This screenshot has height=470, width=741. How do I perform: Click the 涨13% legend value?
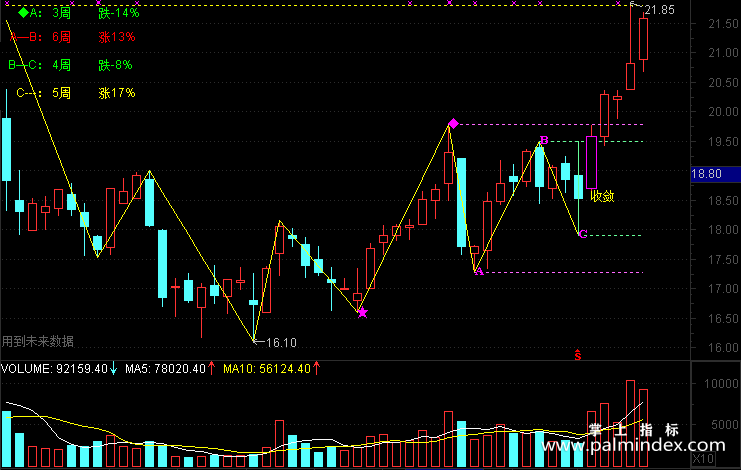pos(117,37)
